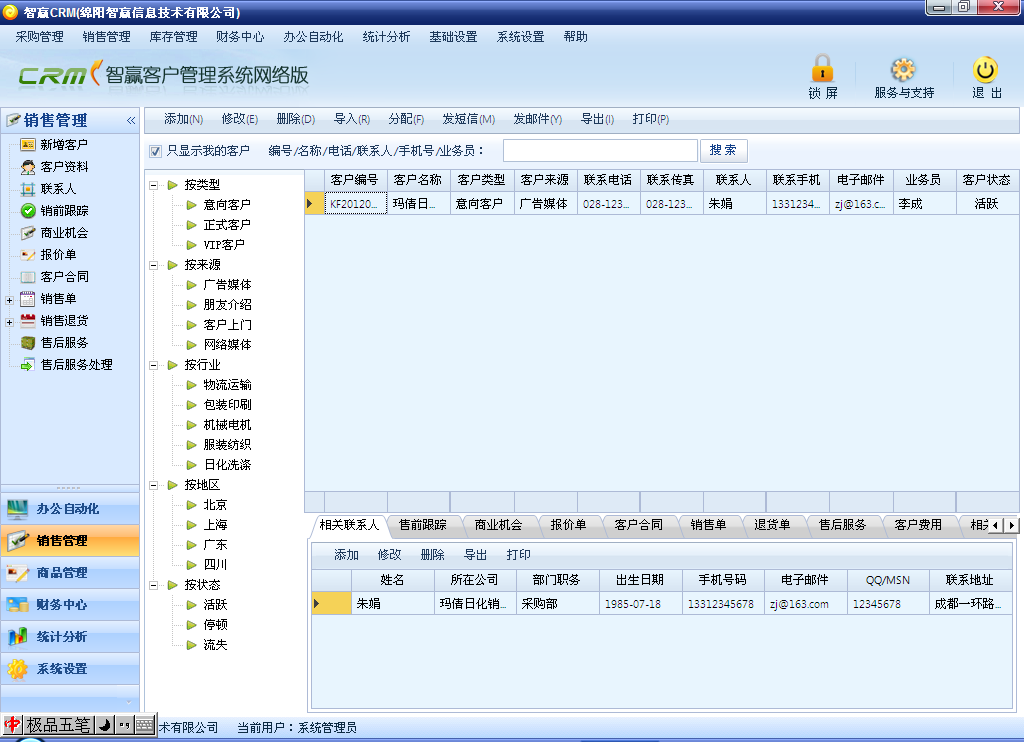Switch to 统计分析 module panel

coord(70,637)
